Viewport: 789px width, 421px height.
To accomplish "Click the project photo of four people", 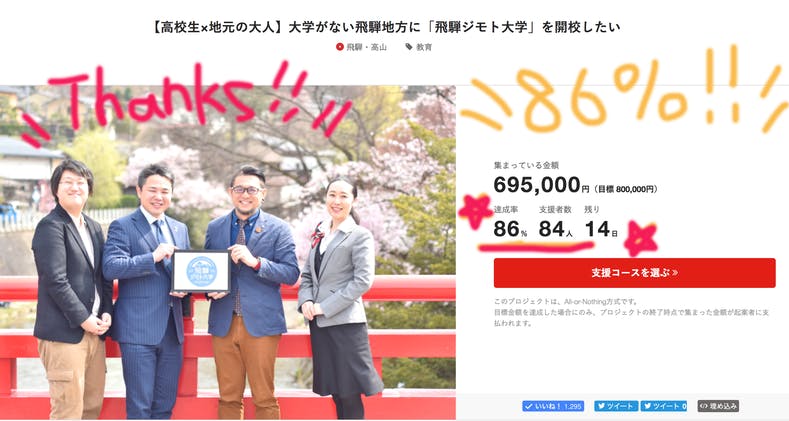I will click(227, 252).
